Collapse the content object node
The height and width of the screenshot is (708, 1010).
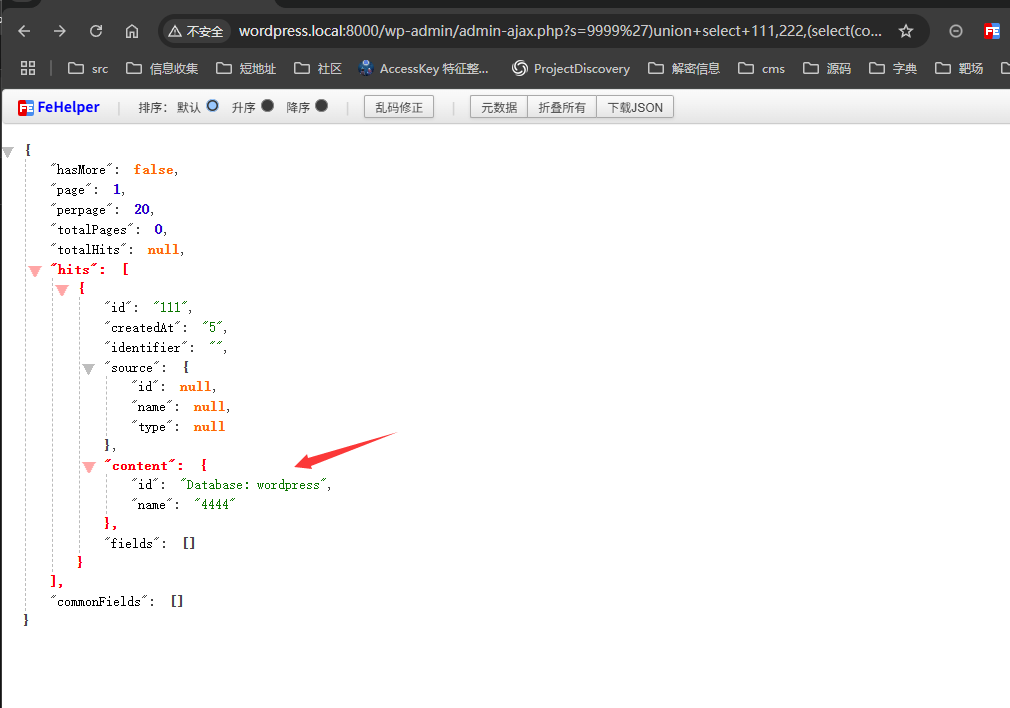tap(89, 465)
